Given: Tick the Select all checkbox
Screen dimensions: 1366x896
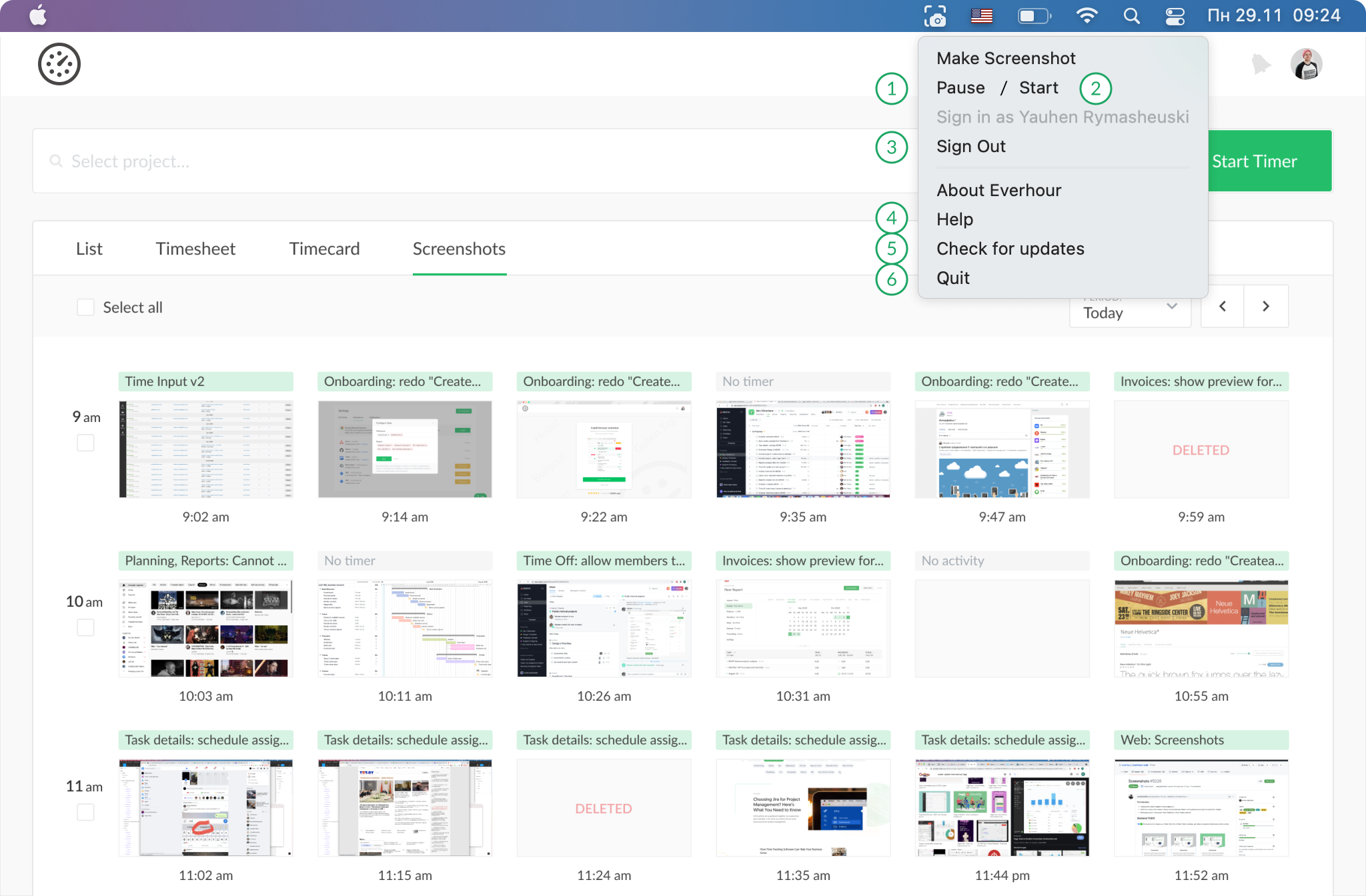Looking at the screenshot, I should pyautogui.click(x=85, y=307).
